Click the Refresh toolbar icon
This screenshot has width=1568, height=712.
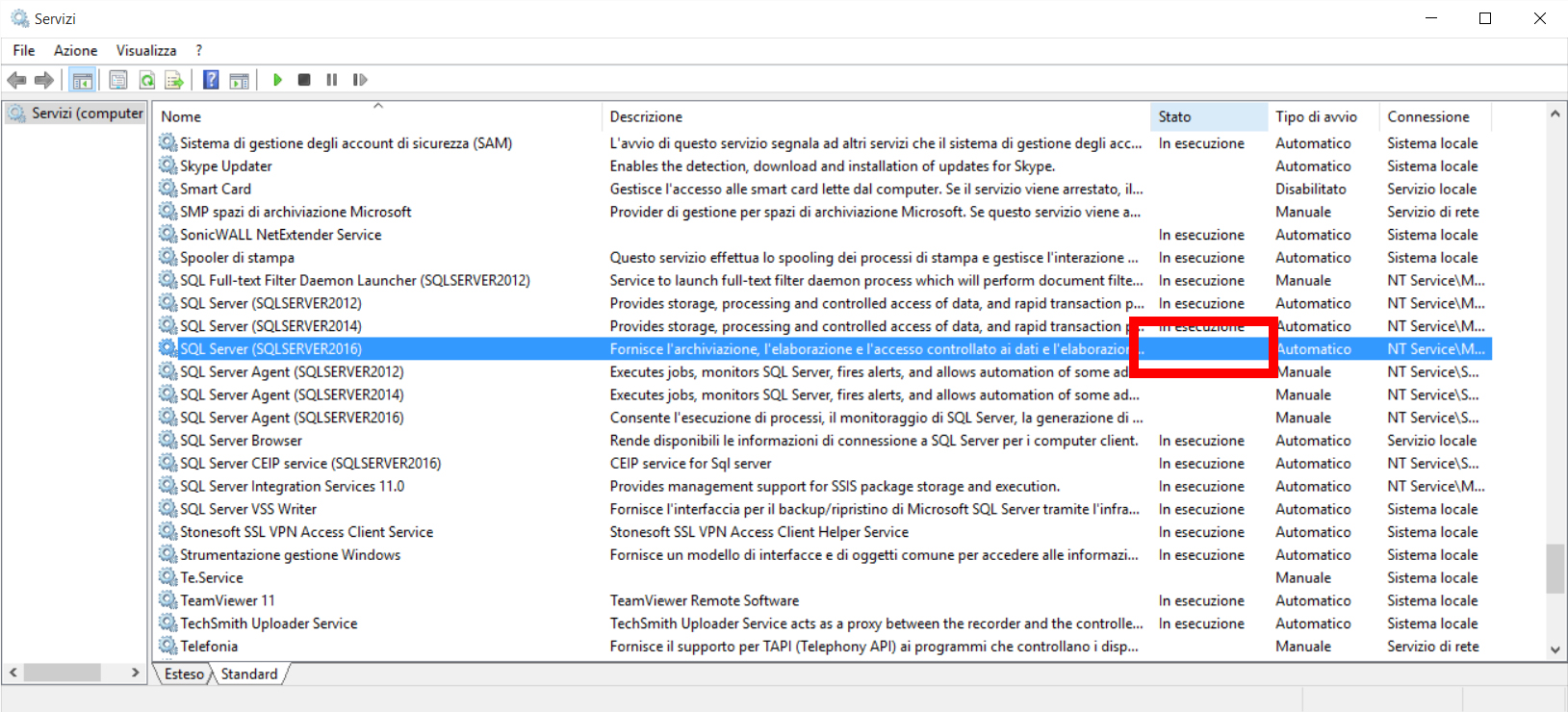147,80
